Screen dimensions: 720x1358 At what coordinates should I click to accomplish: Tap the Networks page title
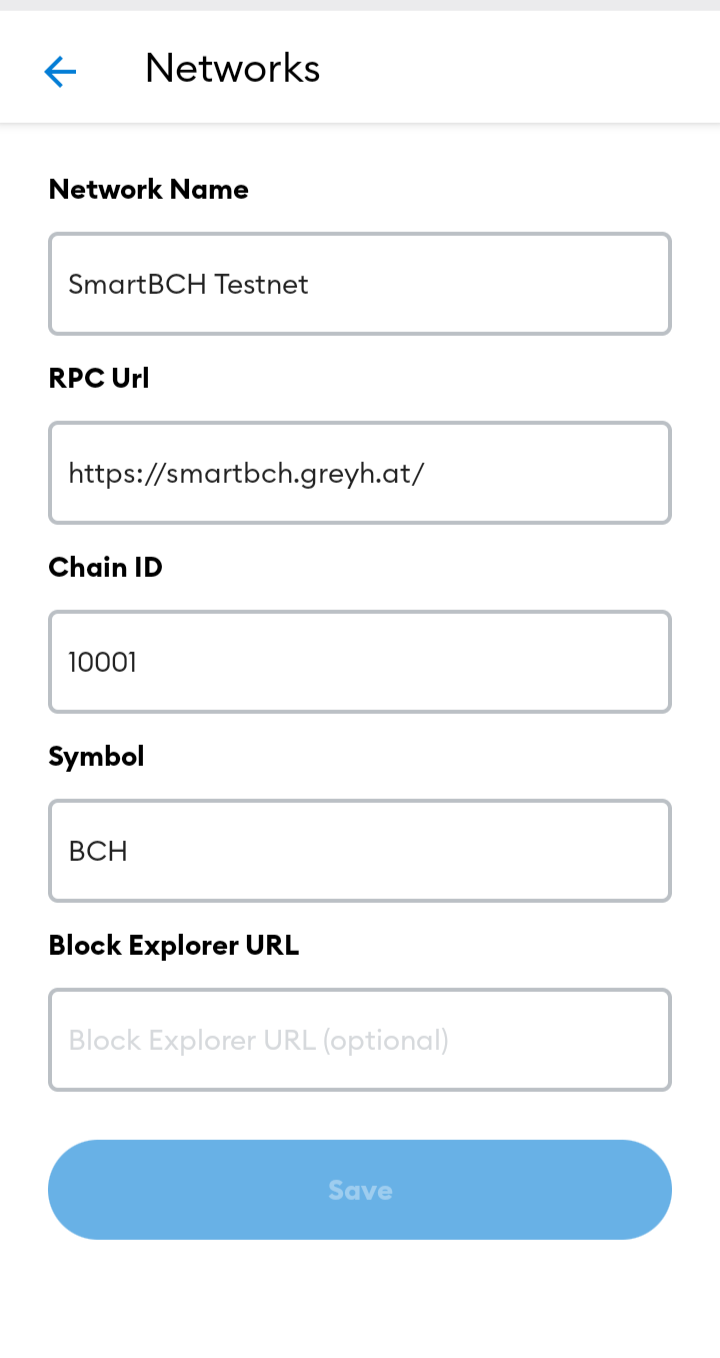point(232,68)
